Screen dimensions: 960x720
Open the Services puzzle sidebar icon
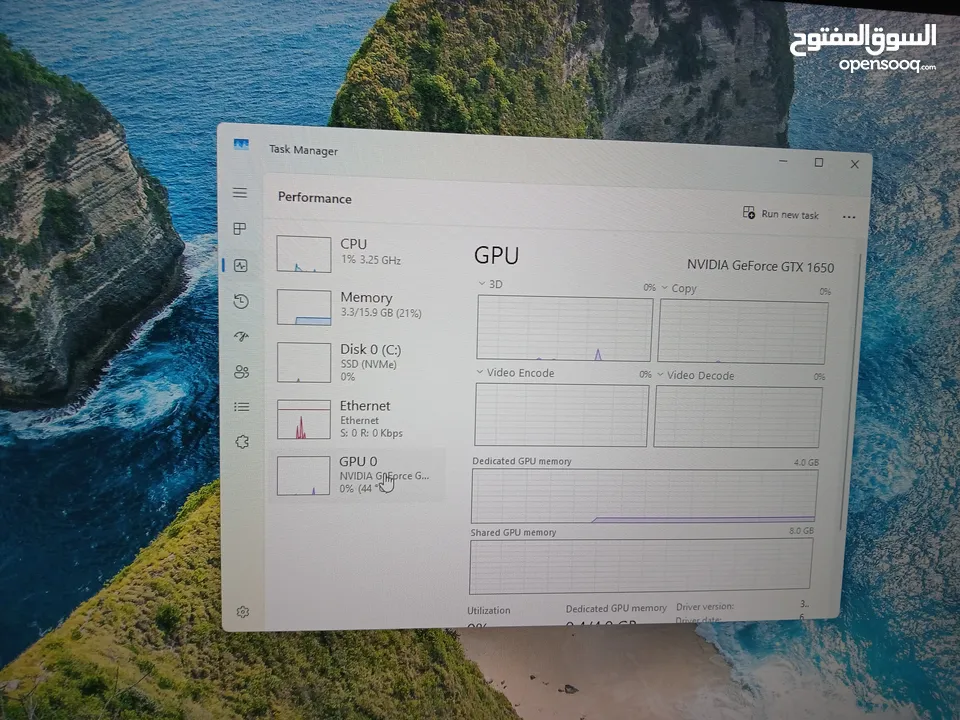tap(242, 441)
